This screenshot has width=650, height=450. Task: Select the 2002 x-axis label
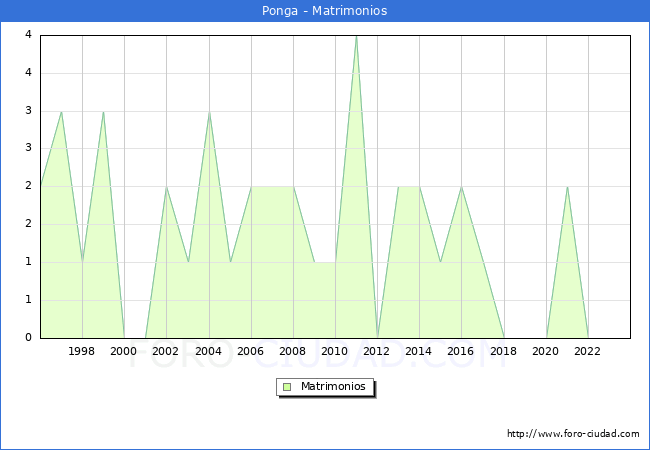click(x=166, y=351)
